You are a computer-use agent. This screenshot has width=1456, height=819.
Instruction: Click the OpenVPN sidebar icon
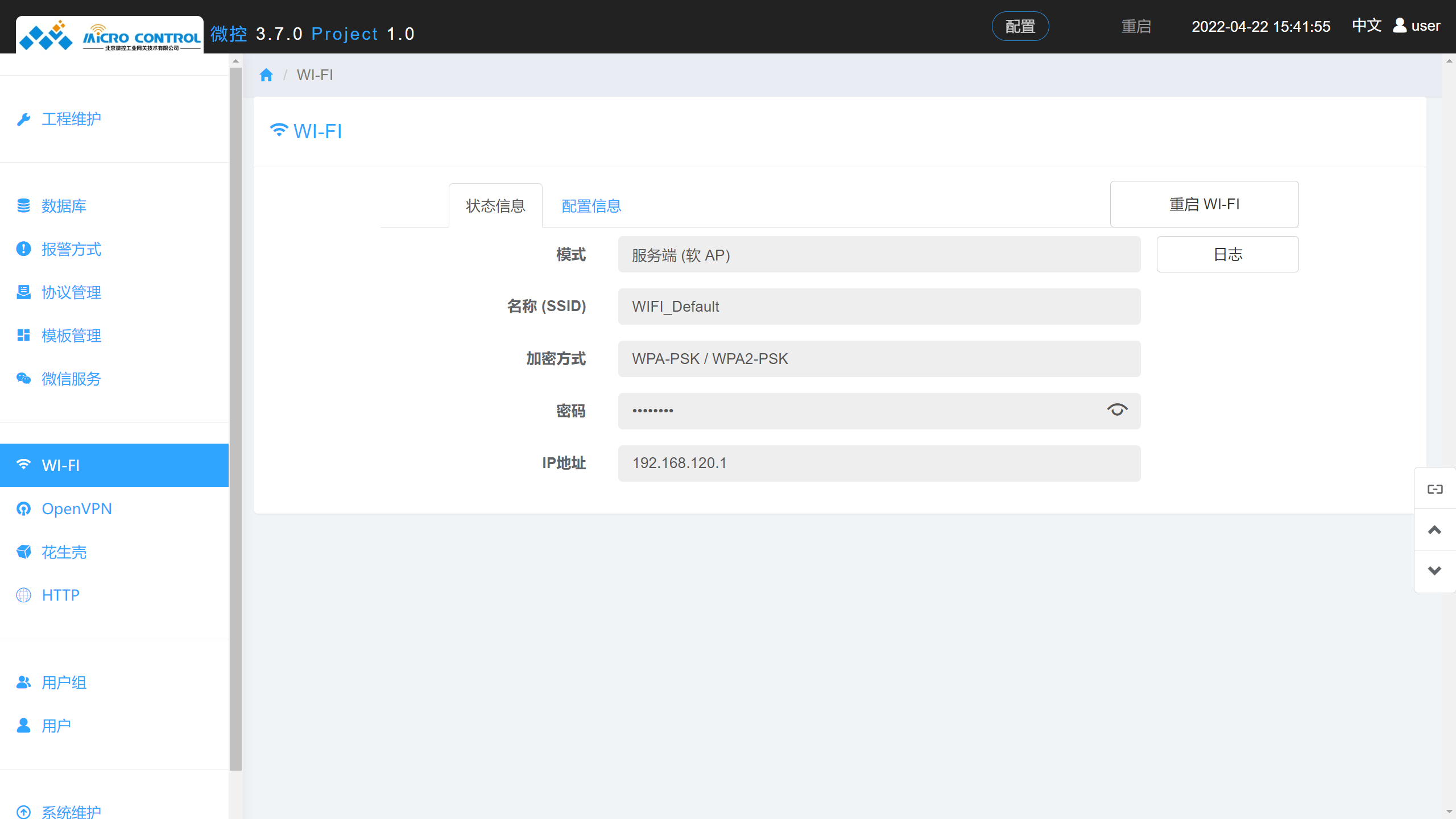pyautogui.click(x=23, y=508)
